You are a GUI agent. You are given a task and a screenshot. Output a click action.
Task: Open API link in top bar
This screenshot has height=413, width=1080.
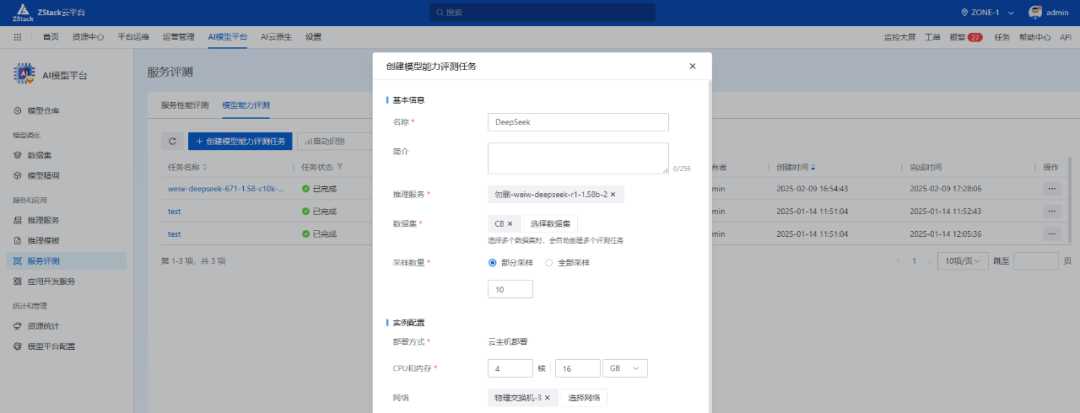tap(1066, 37)
